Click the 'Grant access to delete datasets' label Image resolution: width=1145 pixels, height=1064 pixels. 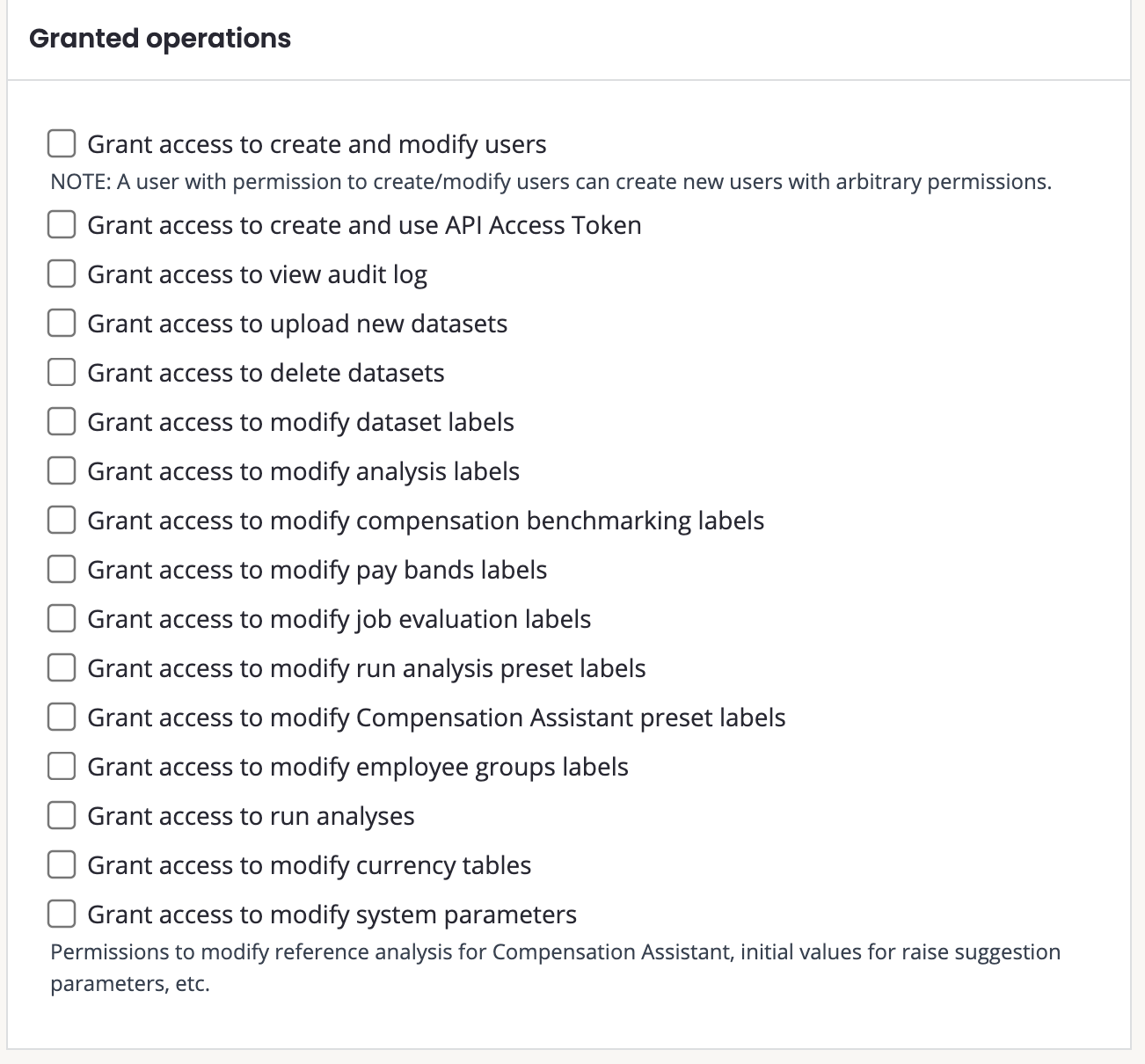point(266,373)
